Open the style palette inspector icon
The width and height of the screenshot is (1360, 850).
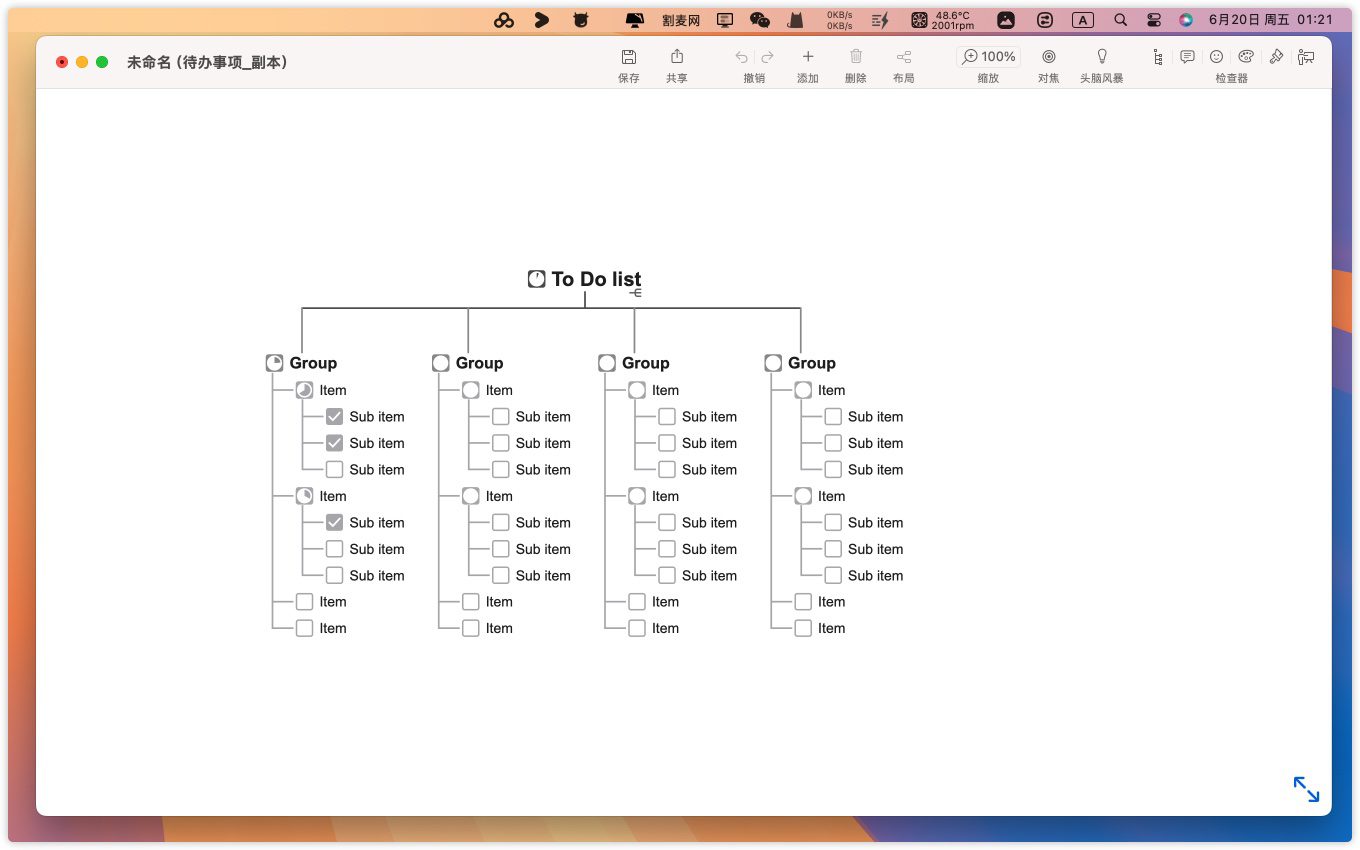[1246, 57]
